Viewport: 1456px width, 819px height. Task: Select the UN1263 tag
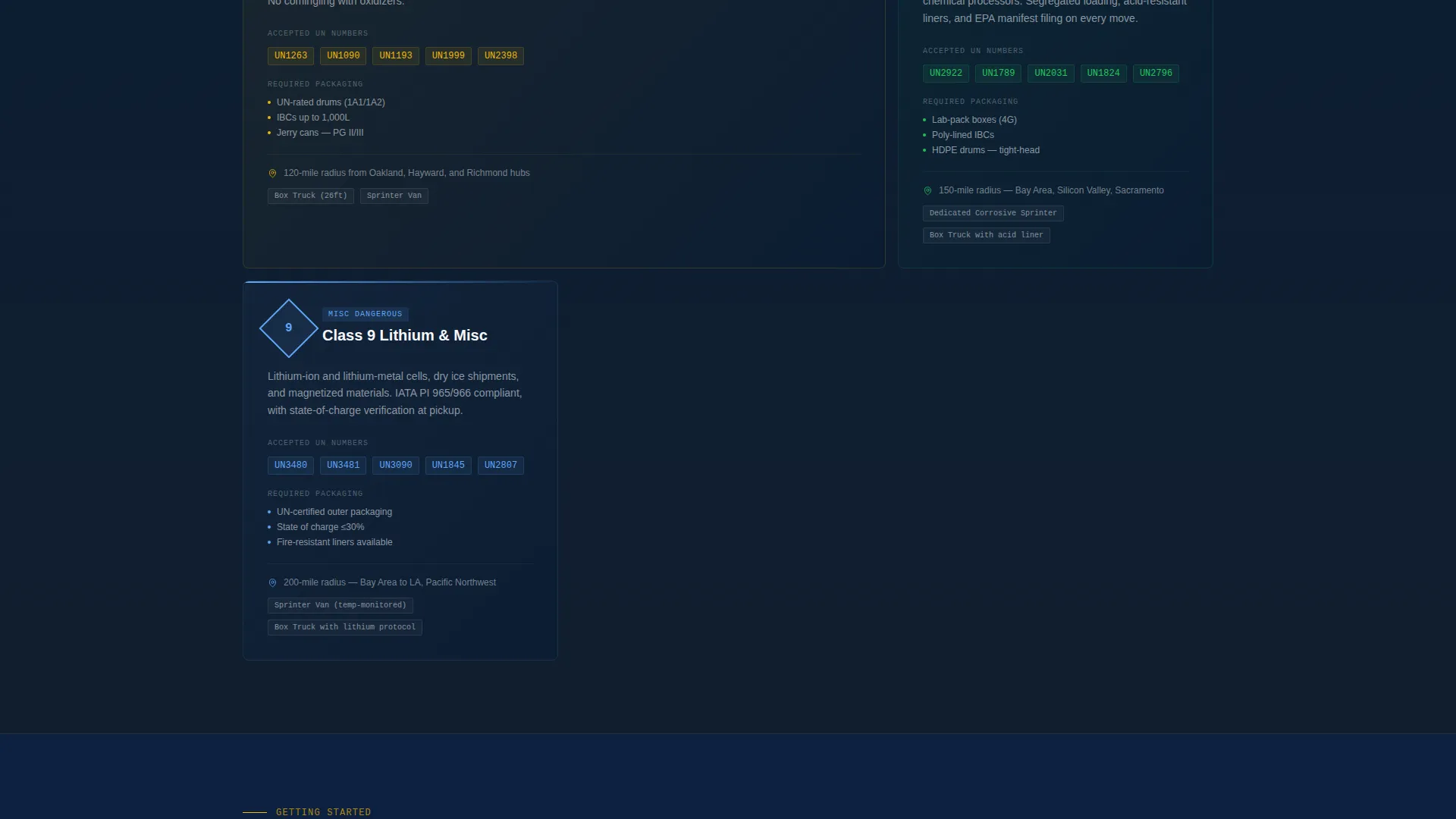[290, 56]
